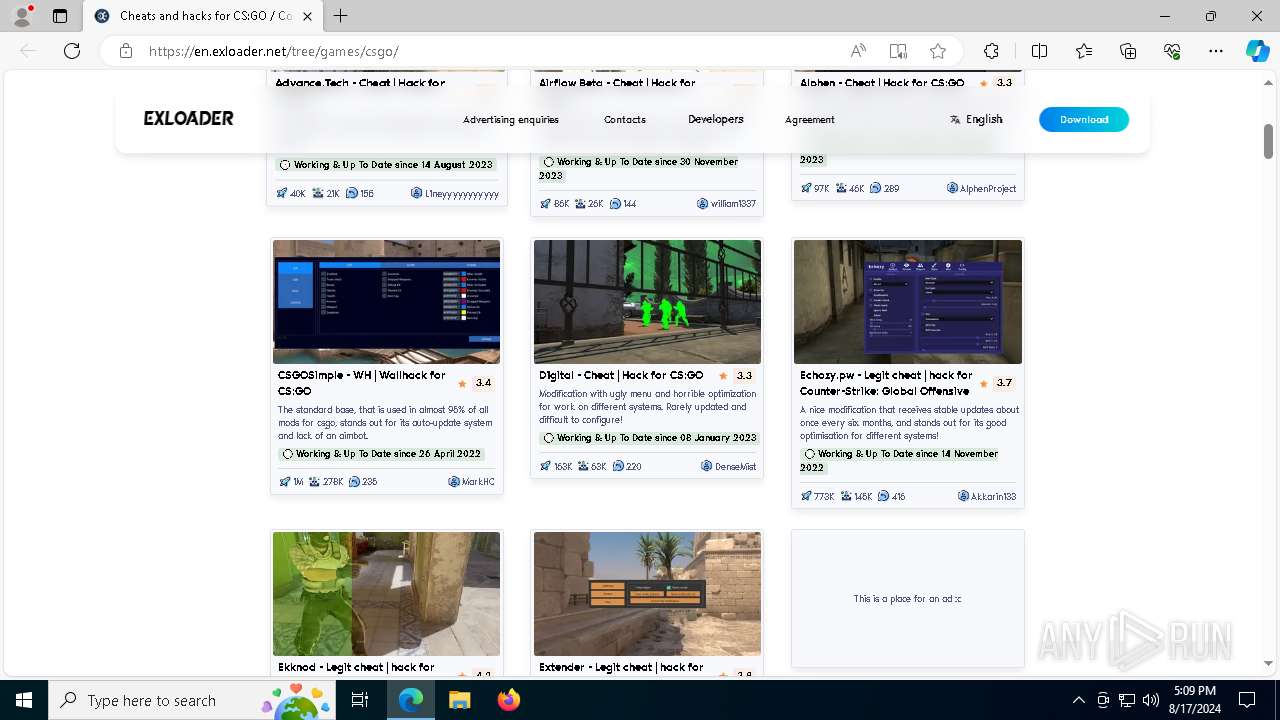Toggle the split screen icon
The image size is (1280, 720).
point(1039,51)
